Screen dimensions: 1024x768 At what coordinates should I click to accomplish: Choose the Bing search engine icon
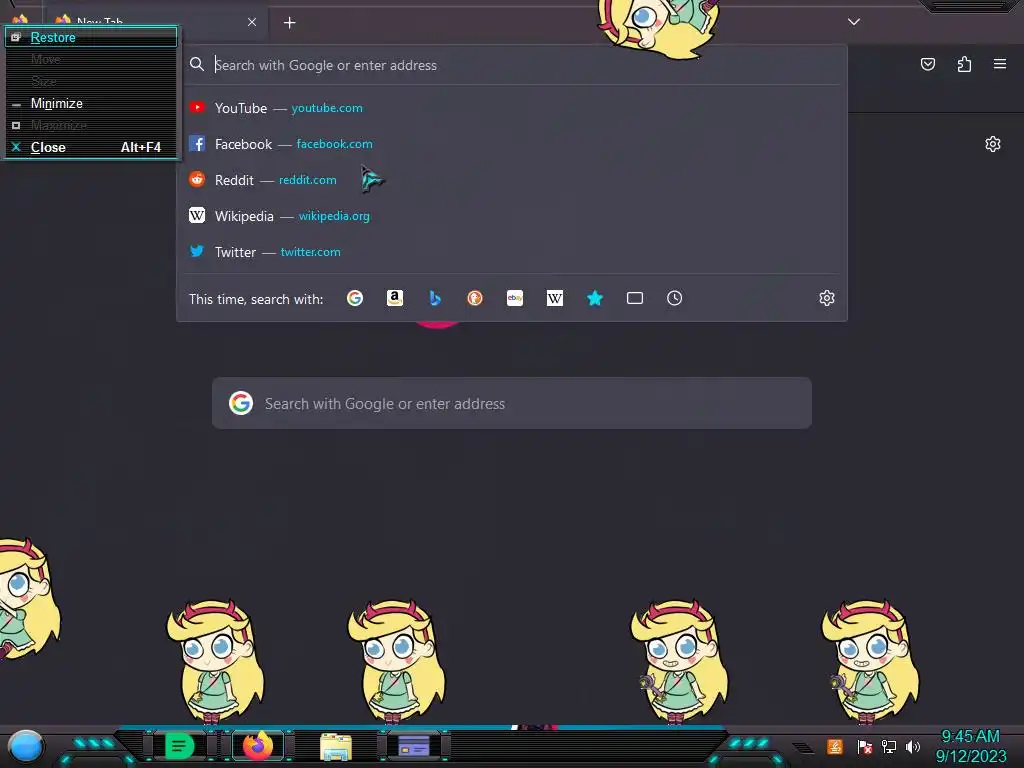435,298
